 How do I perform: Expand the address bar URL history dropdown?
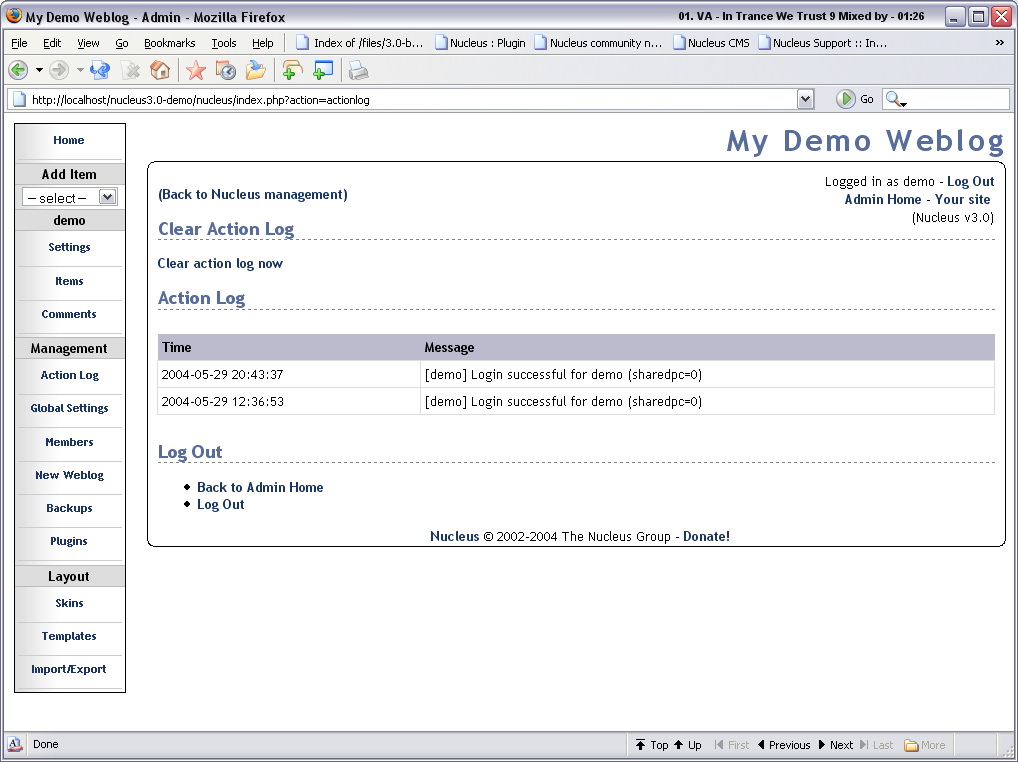[806, 99]
